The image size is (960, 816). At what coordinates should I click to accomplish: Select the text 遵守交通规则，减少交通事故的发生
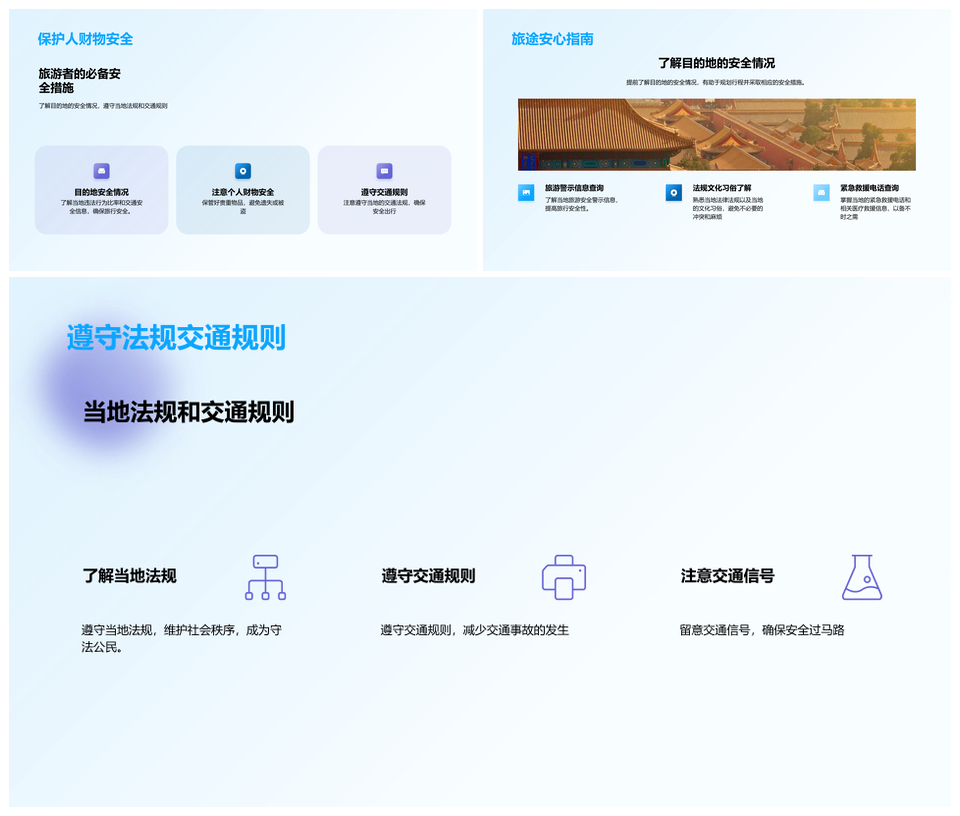coord(474,630)
